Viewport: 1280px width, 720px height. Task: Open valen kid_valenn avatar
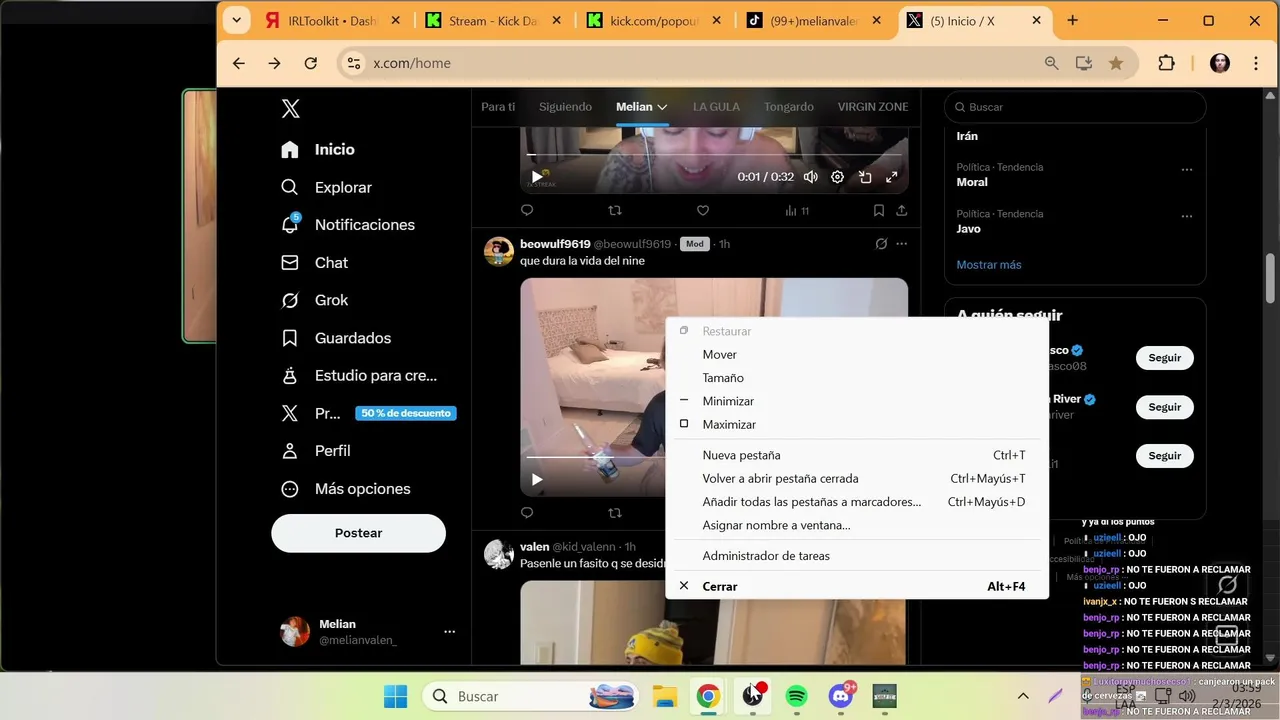499,554
